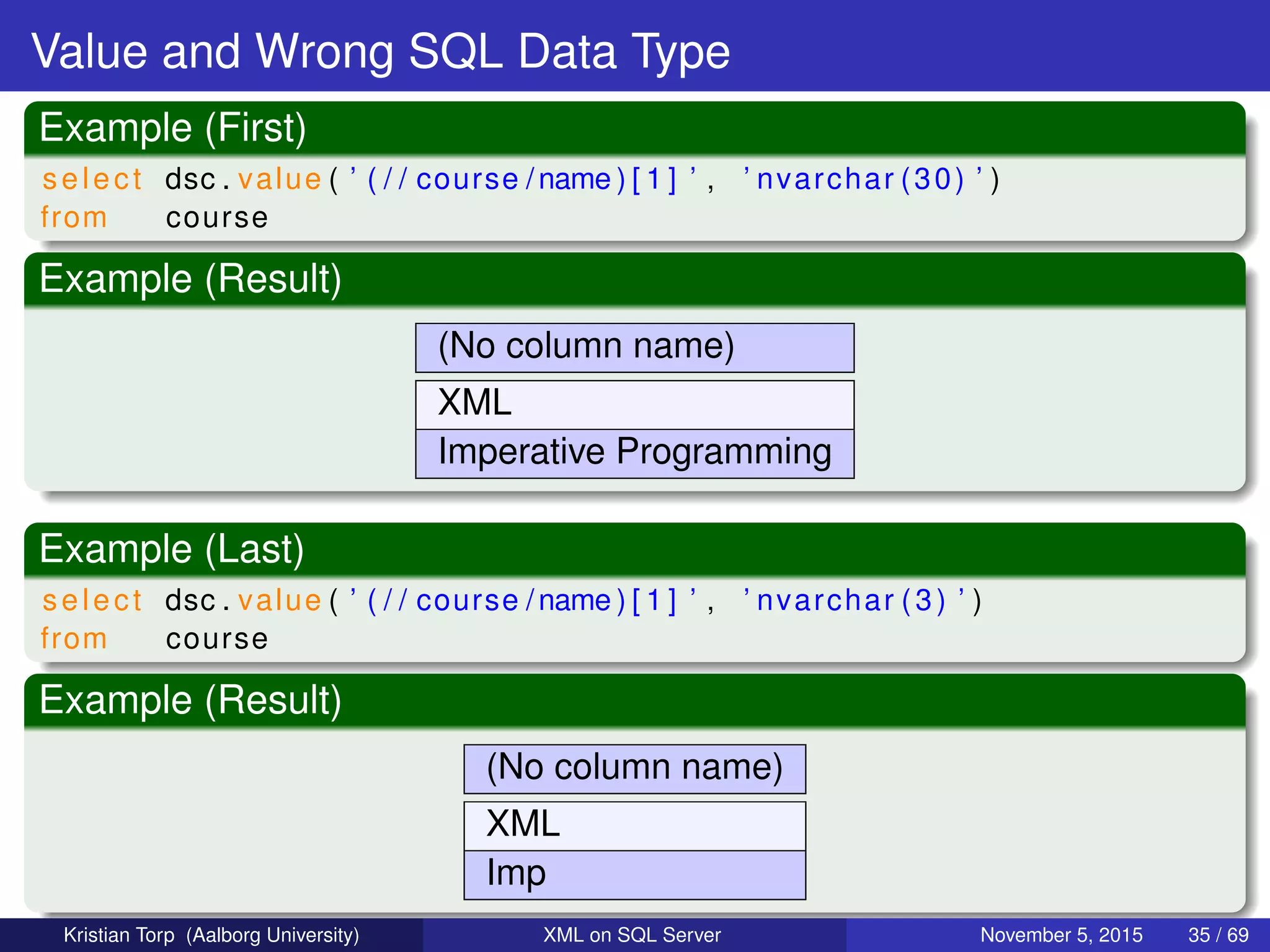Click the 'from' keyword in the first query
The height and width of the screenshot is (952, 1270).
click(x=74, y=218)
